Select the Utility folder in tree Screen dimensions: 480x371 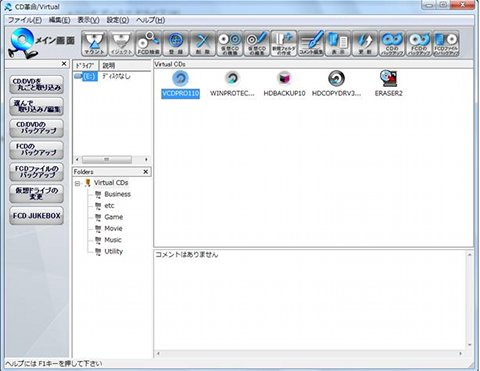[114, 251]
